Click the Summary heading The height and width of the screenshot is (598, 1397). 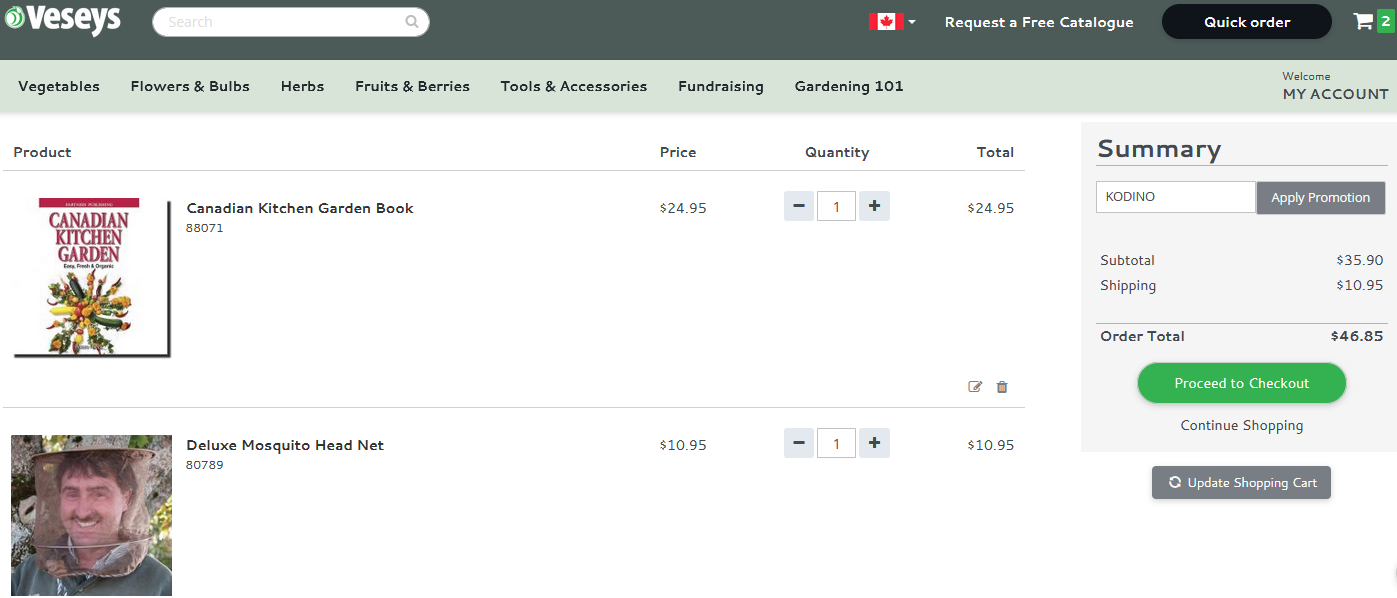(x=1159, y=149)
